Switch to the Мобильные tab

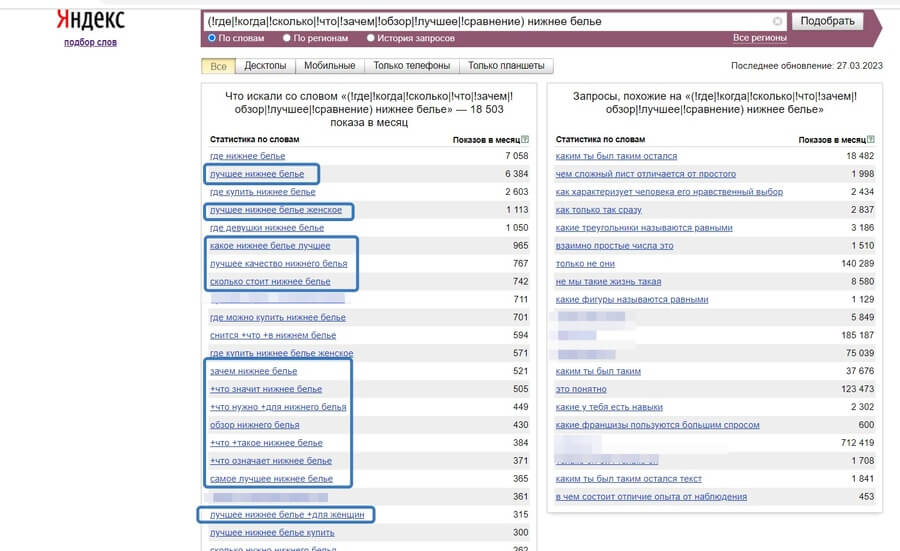tap(329, 66)
